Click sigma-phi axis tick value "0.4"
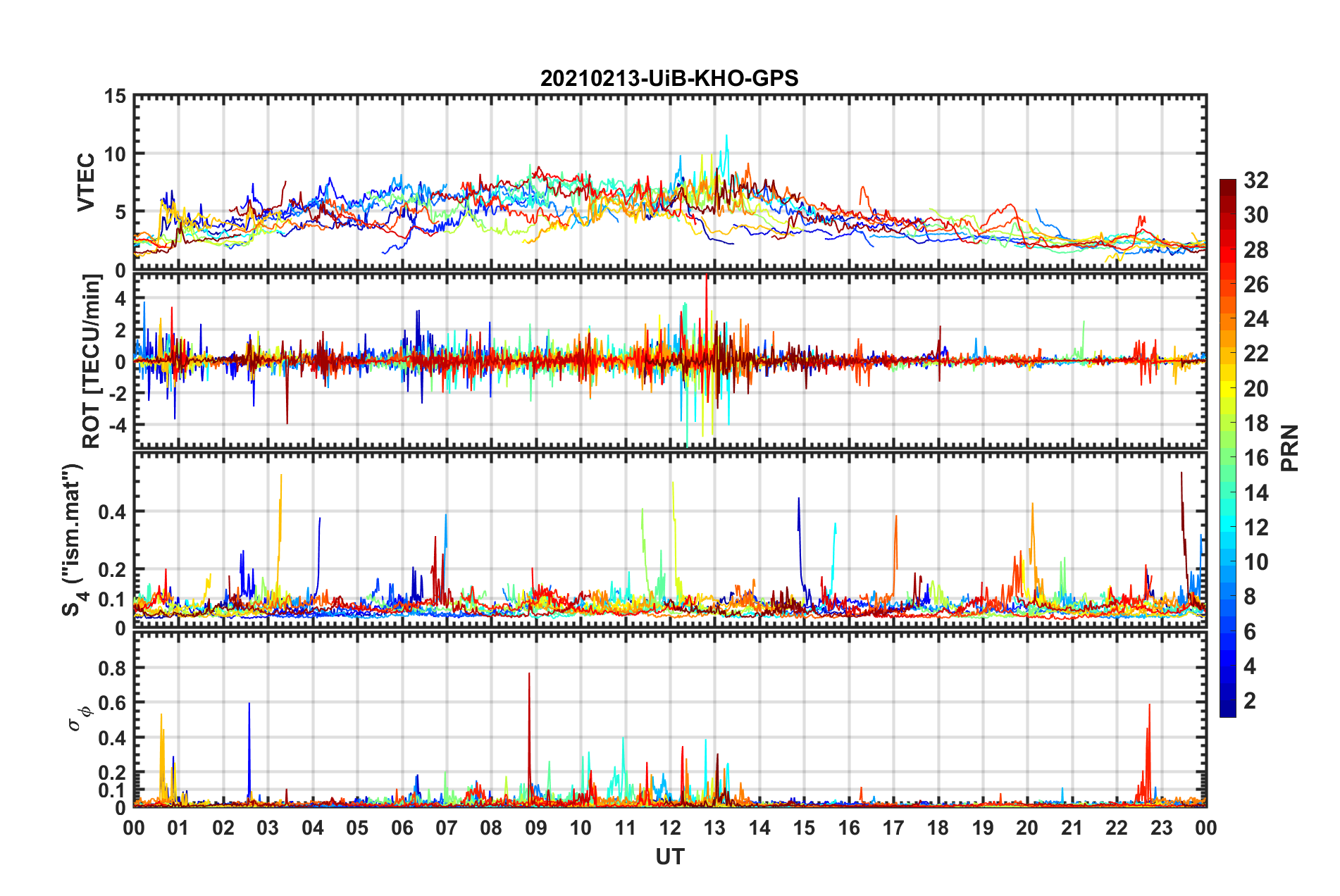The width and height of the screenshot is (1340, 896). 111,738
